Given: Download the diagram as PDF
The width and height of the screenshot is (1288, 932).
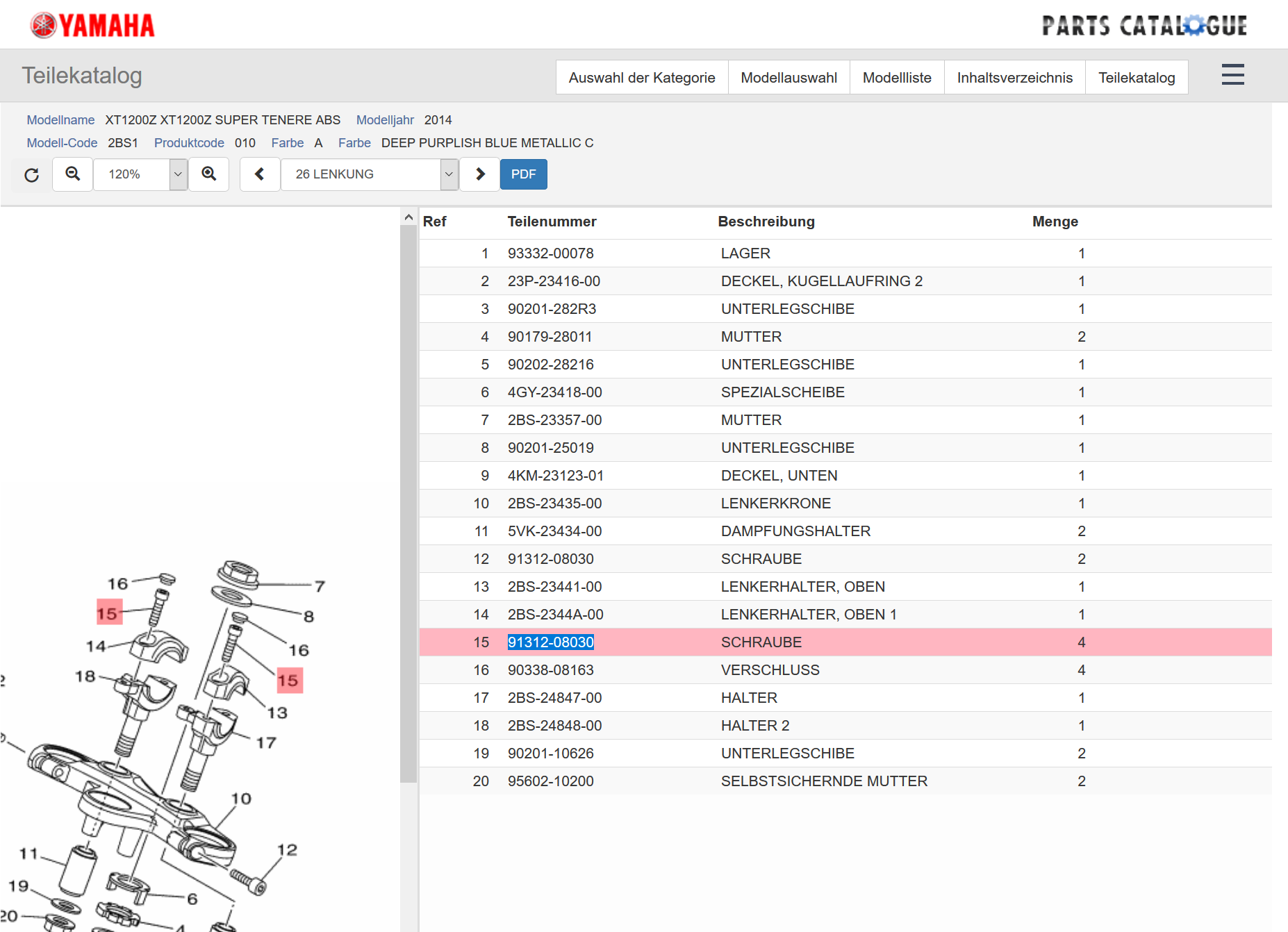Looking at the screenshot, I should (523, 174).
